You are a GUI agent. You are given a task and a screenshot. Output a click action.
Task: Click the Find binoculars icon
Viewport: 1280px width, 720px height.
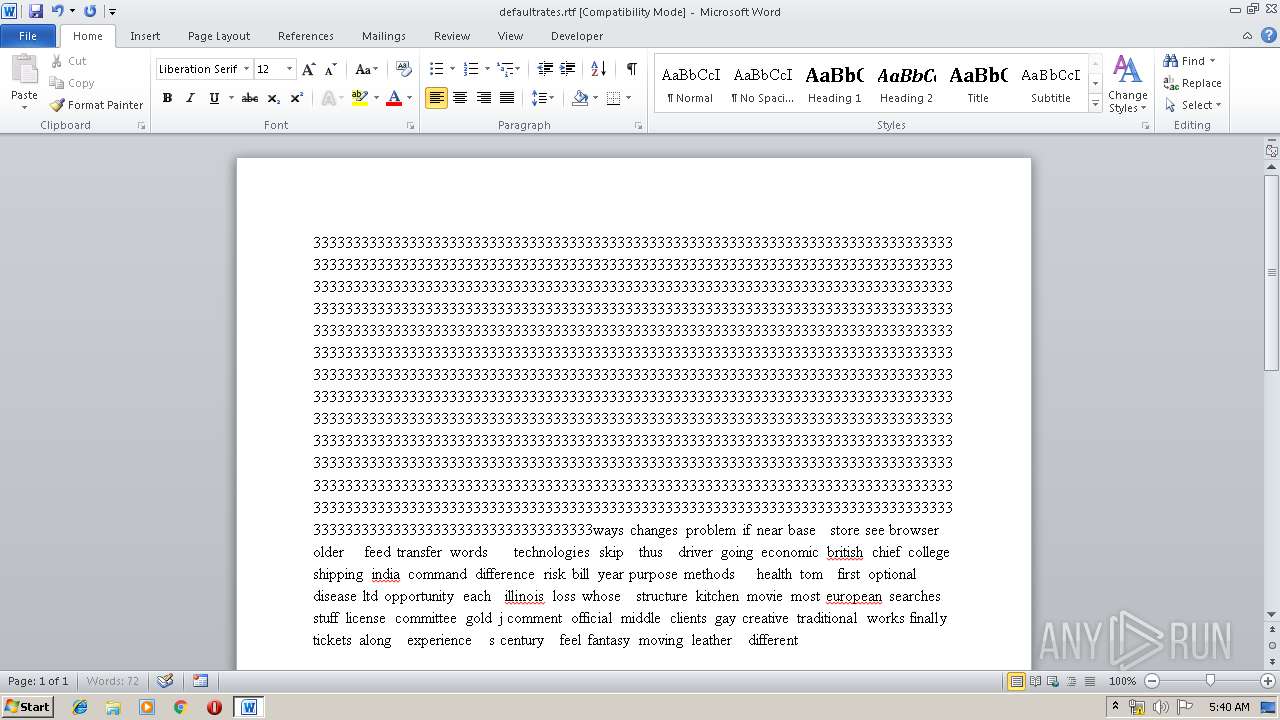point(1171,61)
